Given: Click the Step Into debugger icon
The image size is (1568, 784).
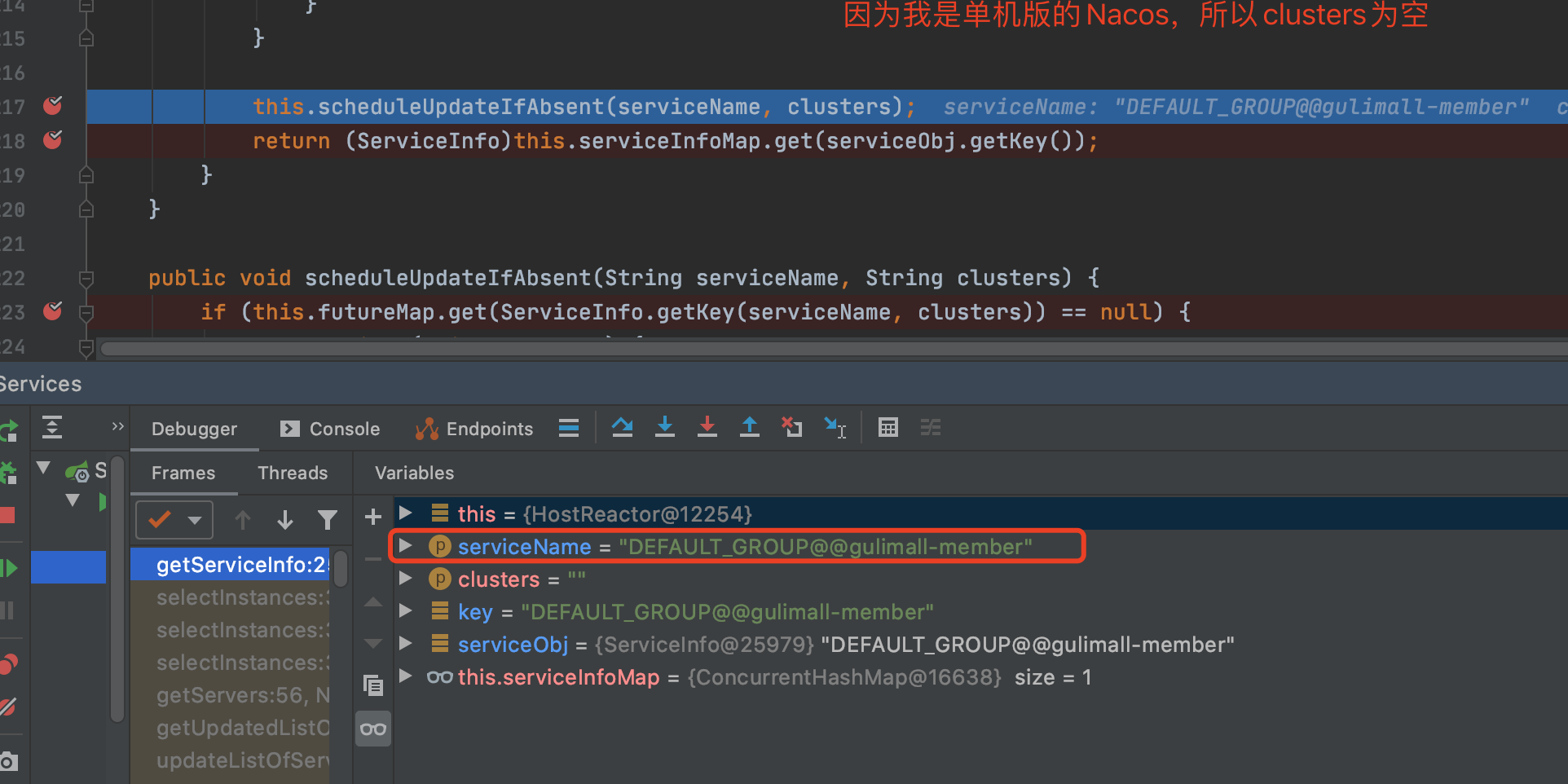Looking at the screenshot, I should tap(665, 427).
